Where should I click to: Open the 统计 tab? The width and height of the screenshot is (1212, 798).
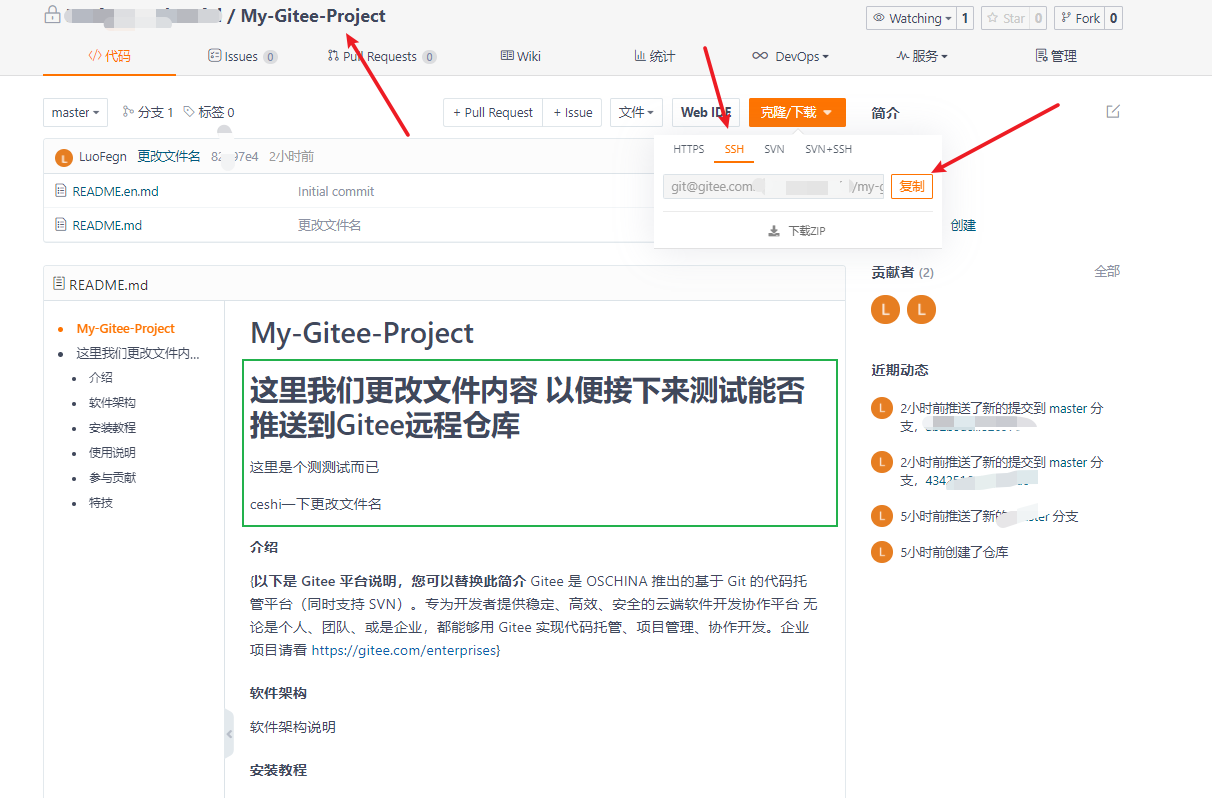(x=654, y=56)
